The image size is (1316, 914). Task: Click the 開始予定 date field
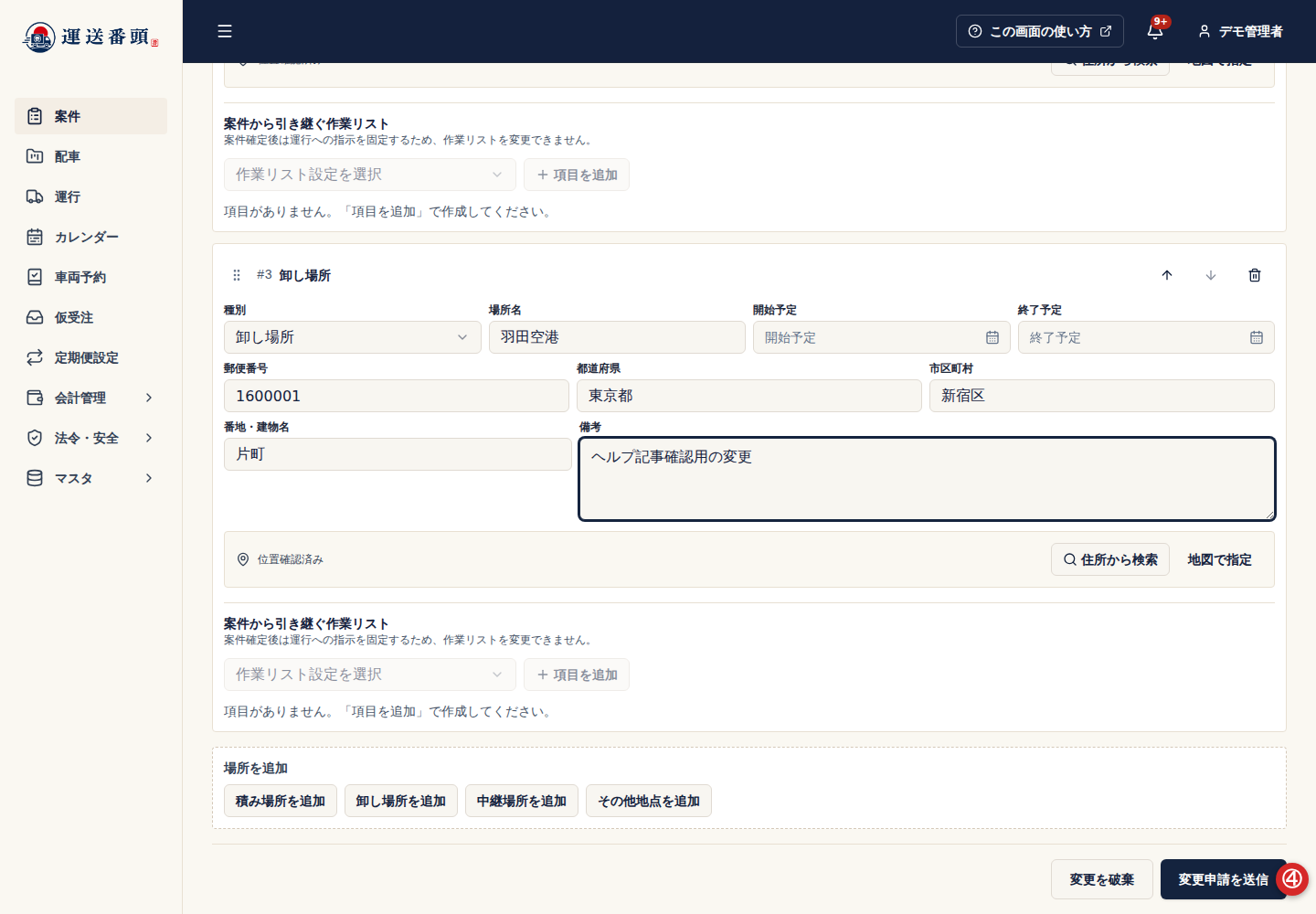click(881, 337)
